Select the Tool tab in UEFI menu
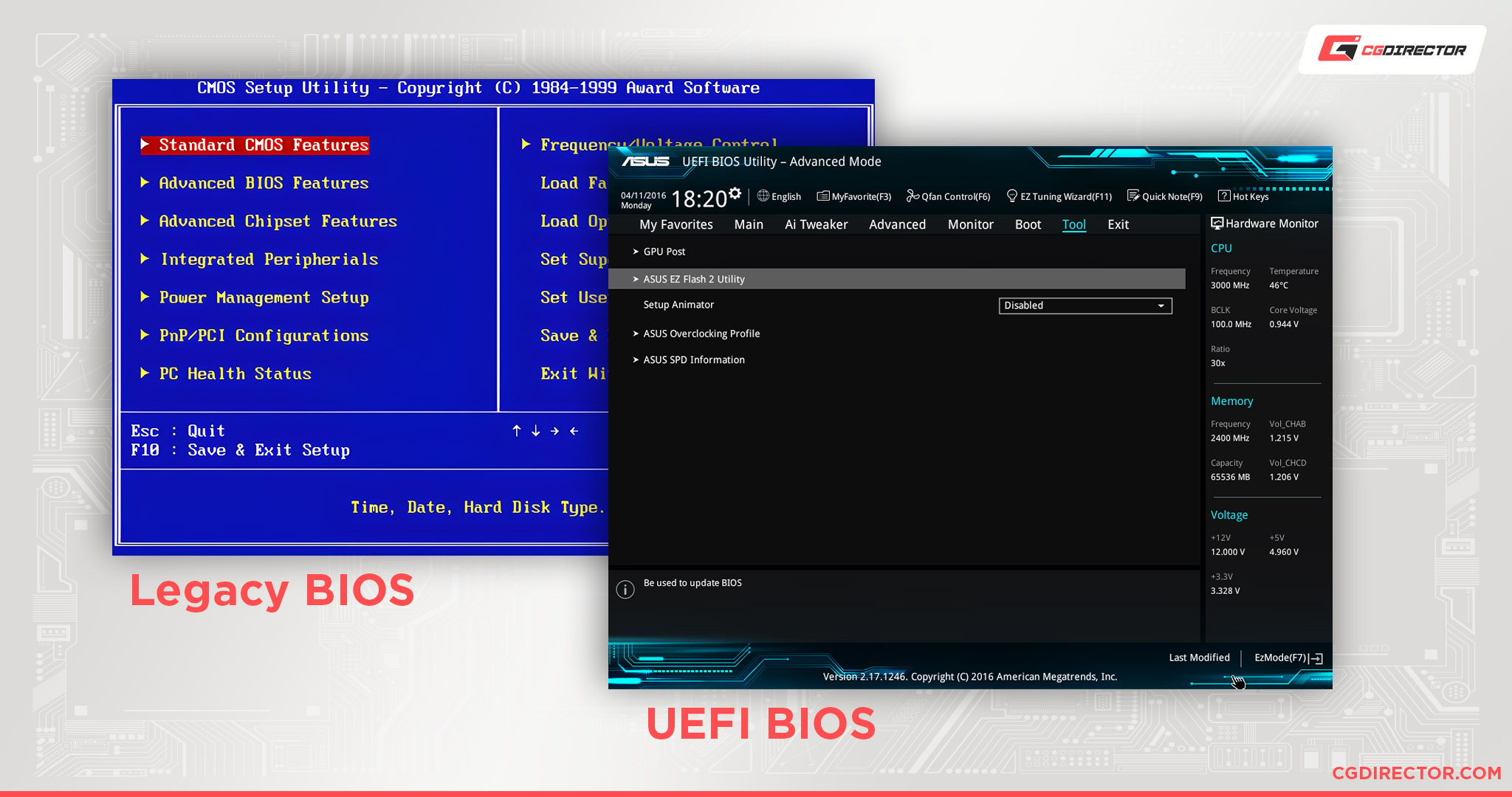 (x=1075, y=224)
